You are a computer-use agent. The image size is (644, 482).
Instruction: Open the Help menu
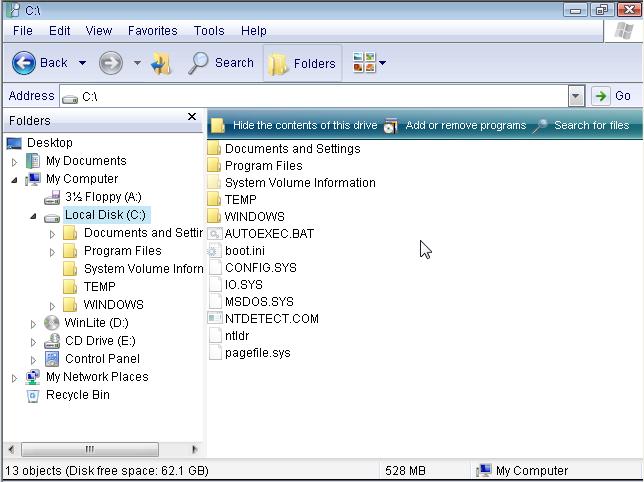click(x=253, y=31)
